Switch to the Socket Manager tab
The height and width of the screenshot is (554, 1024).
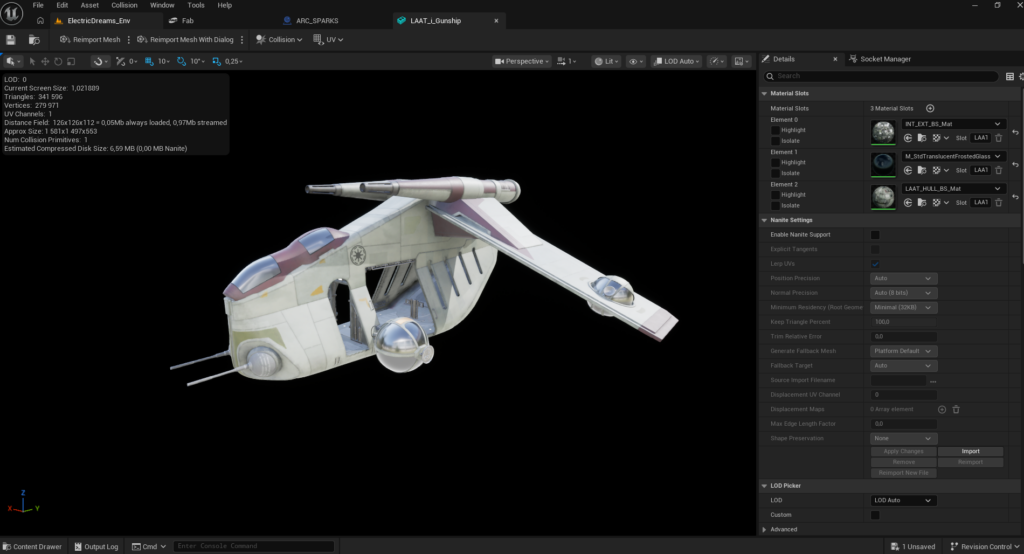tap(880, 59)
